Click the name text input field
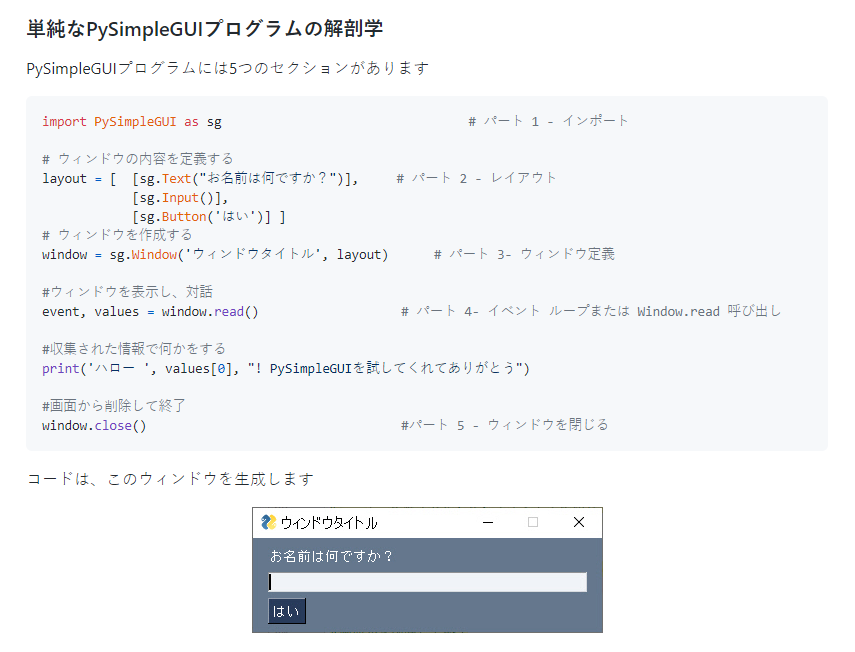 tap(428, 582)
